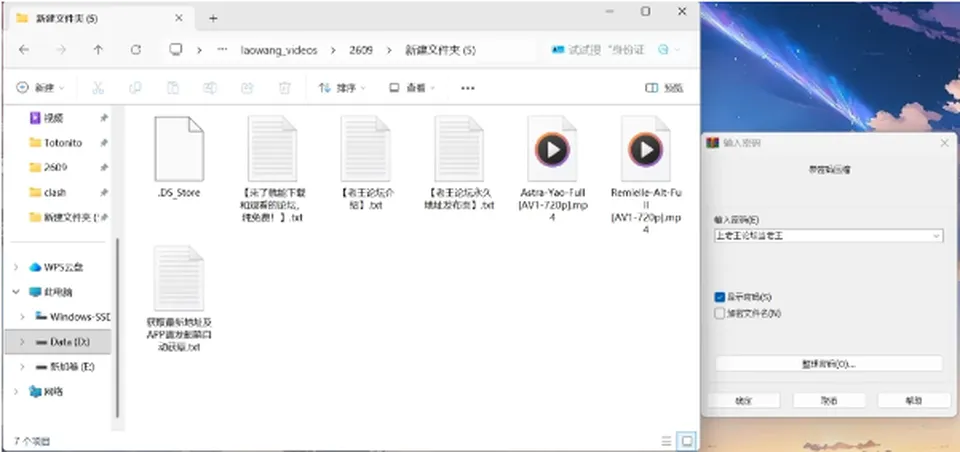Screen dimensions: 960x452
Task: Expand the Data (D:) drive node
Action: click(x=23, y=342)
